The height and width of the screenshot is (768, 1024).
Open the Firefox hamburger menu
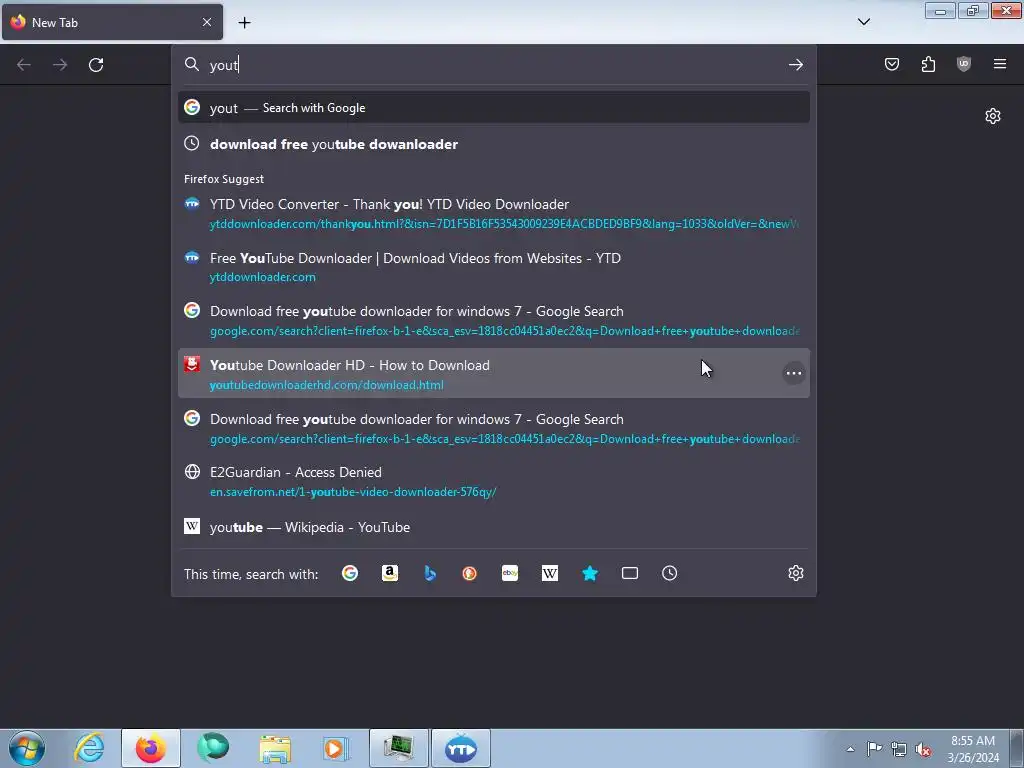pos(1000,64)
